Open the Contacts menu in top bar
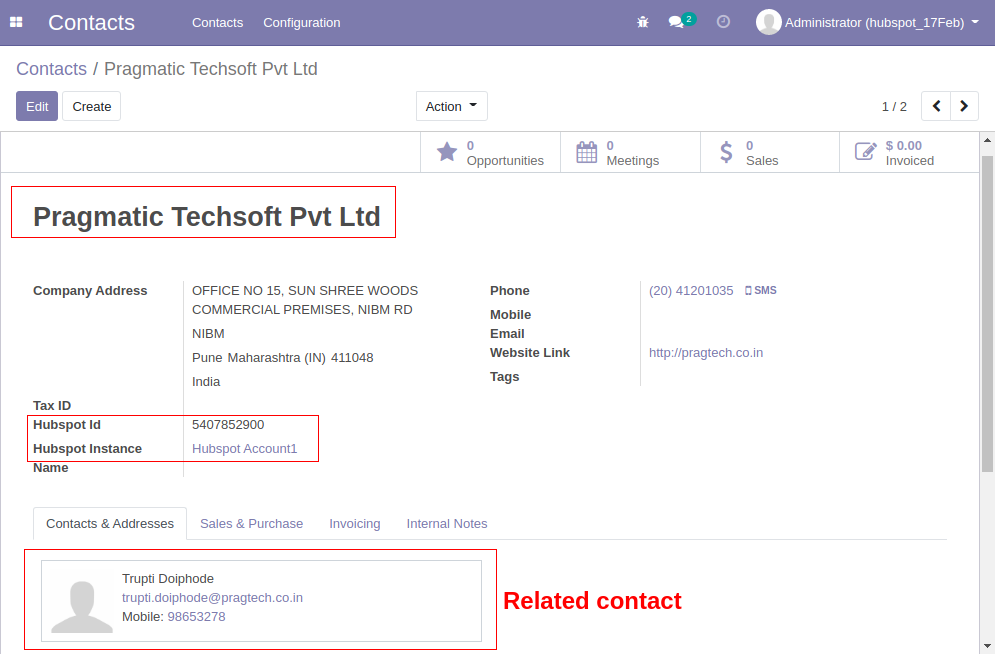The height and width of the screenshot is (654, 995). point(218,22)
